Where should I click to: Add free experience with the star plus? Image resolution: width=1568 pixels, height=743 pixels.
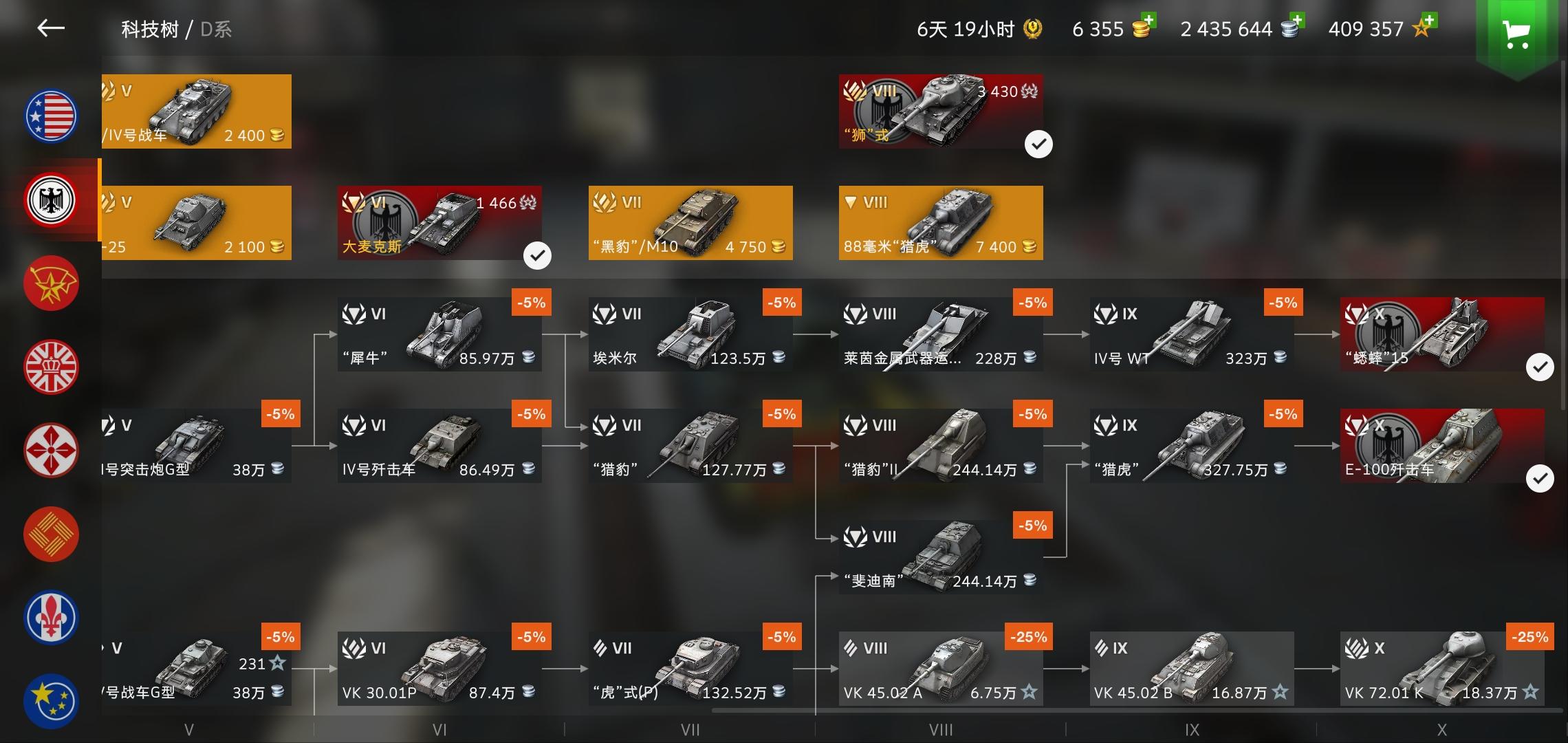click(x=1425, y=26)
